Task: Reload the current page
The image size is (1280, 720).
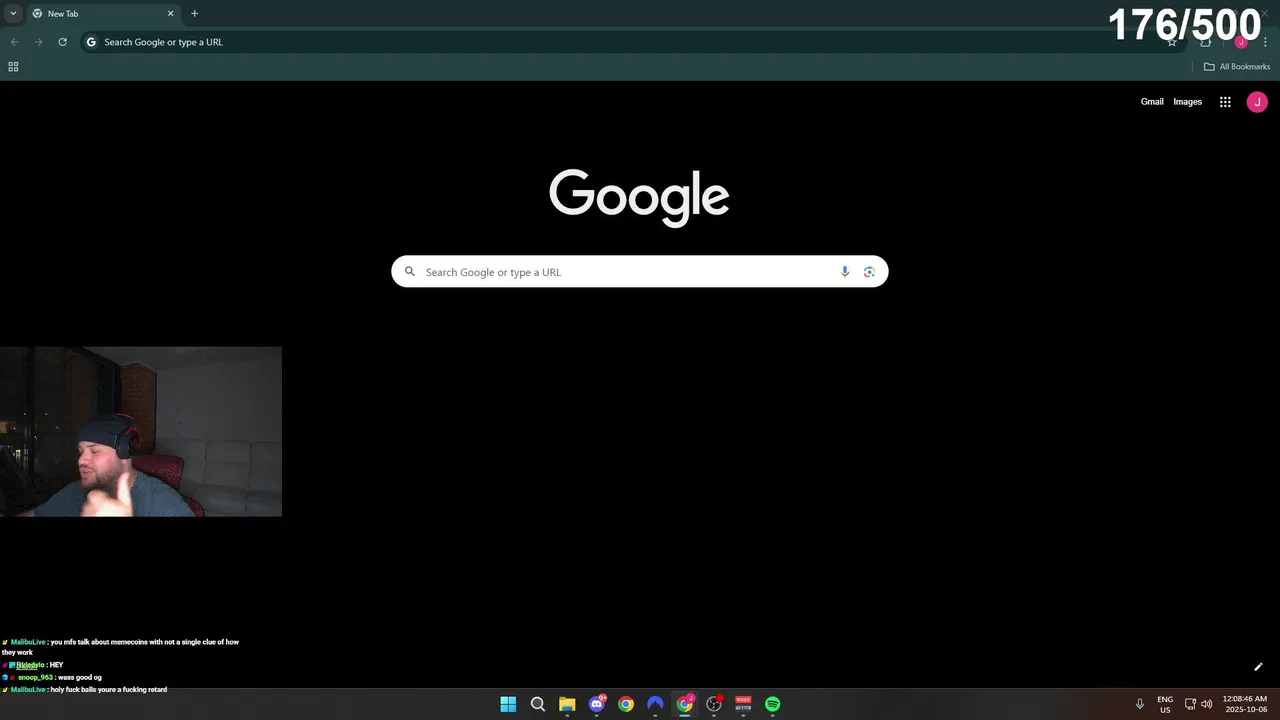Action: (x=62, y=42)
